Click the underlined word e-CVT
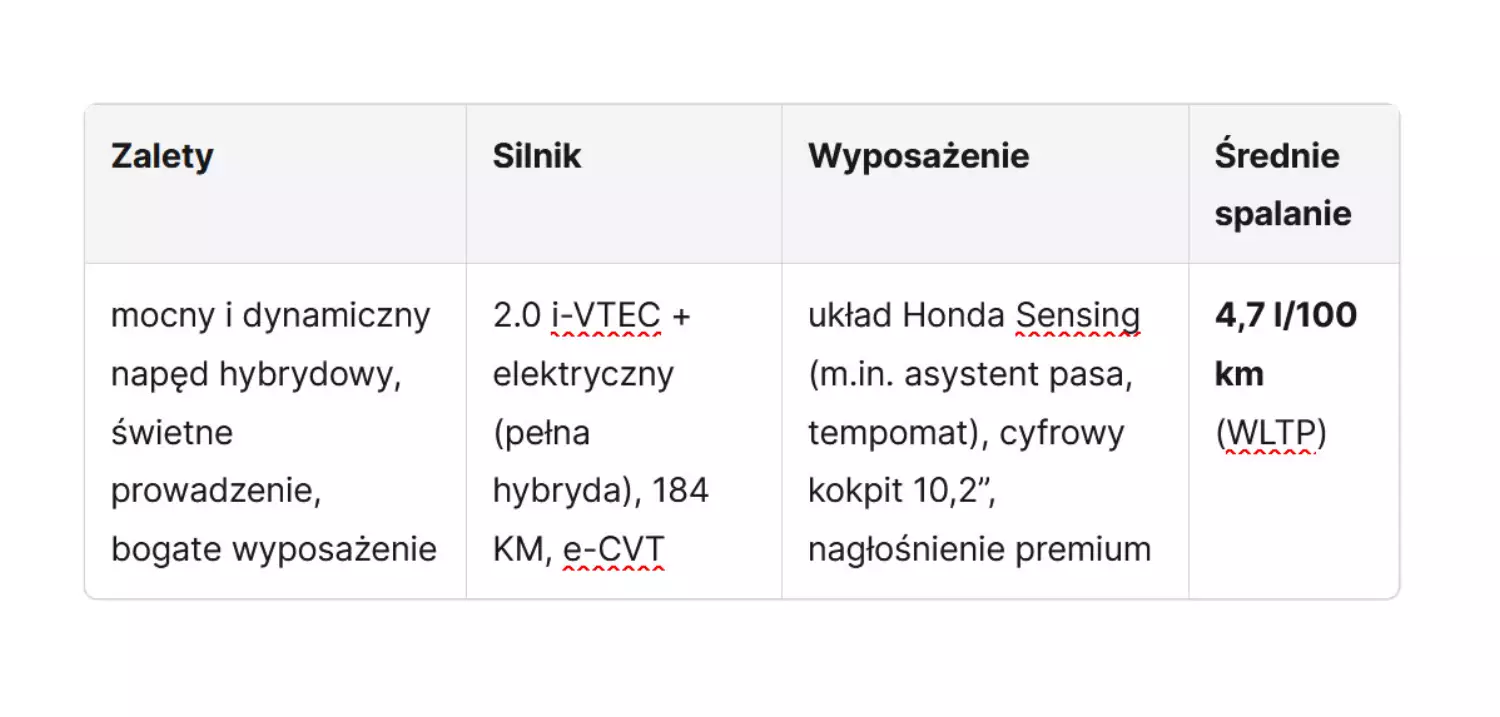 [613, 549]
